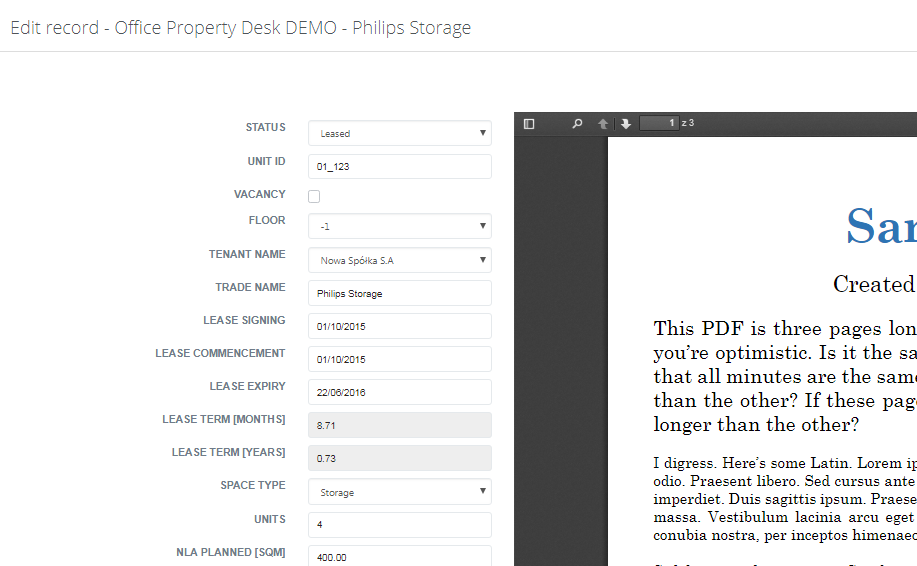Click the LEASE TERM [YEARS] label
This screenshot has width=917, height=566.
click(229, 453)
